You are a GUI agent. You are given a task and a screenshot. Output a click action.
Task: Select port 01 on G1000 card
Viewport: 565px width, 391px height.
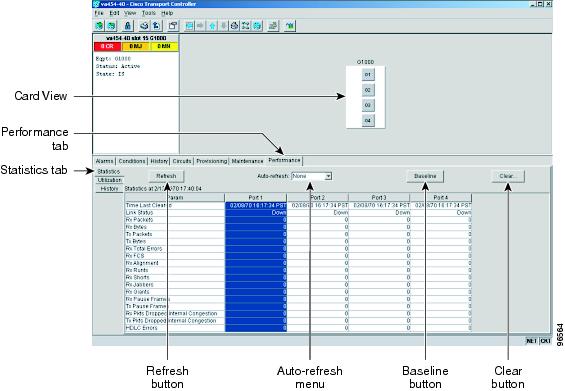[368, 75]
